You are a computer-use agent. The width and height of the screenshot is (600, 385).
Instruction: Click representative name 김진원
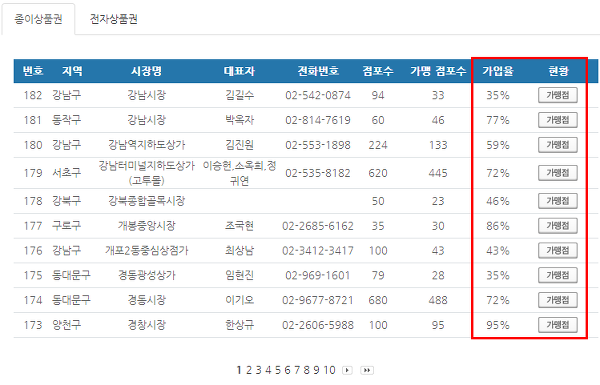point(239,145)
